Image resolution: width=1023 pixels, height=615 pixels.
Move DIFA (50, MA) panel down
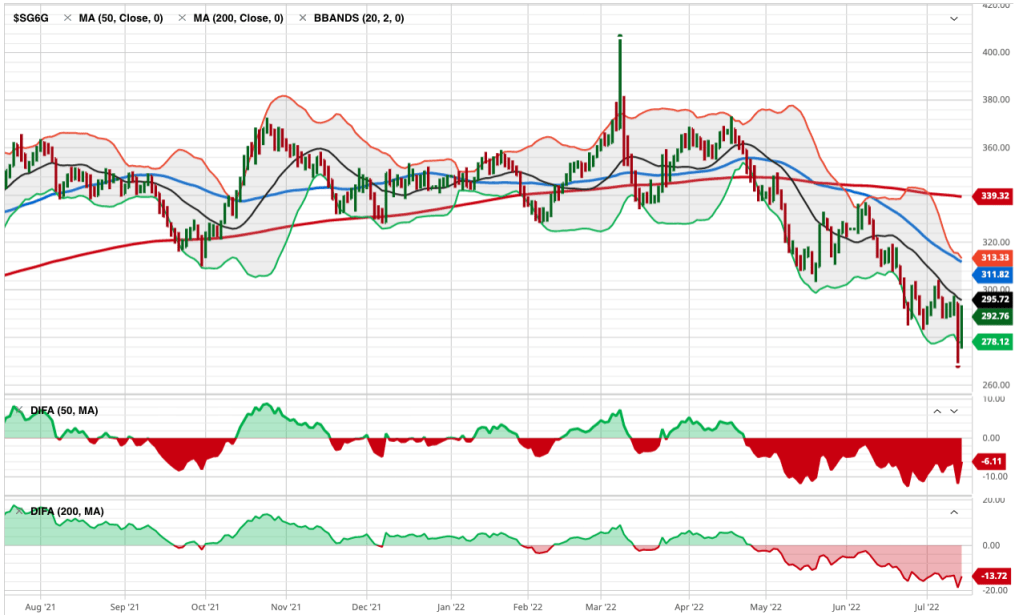[954, 411]
